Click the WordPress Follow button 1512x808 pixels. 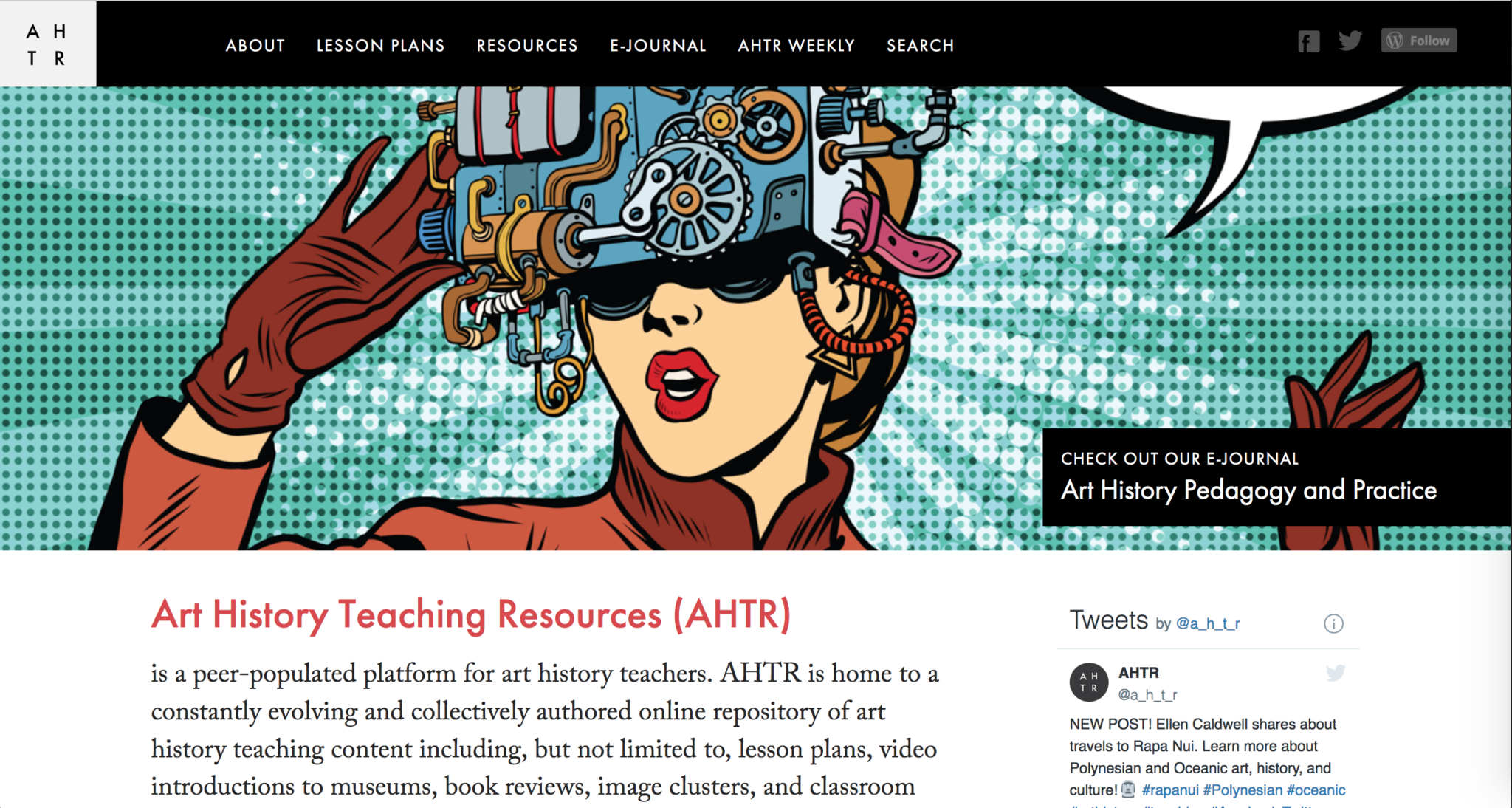click(x=1419, y=41)
